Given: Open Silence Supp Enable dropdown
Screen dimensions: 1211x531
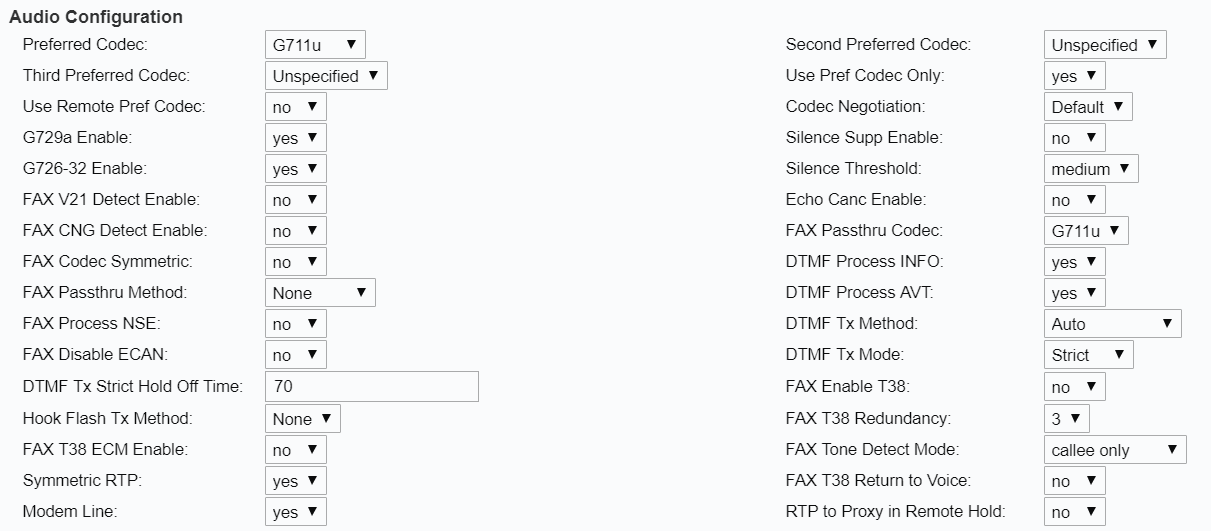Looking at the screenshot, I should [x=1074, y=138].
